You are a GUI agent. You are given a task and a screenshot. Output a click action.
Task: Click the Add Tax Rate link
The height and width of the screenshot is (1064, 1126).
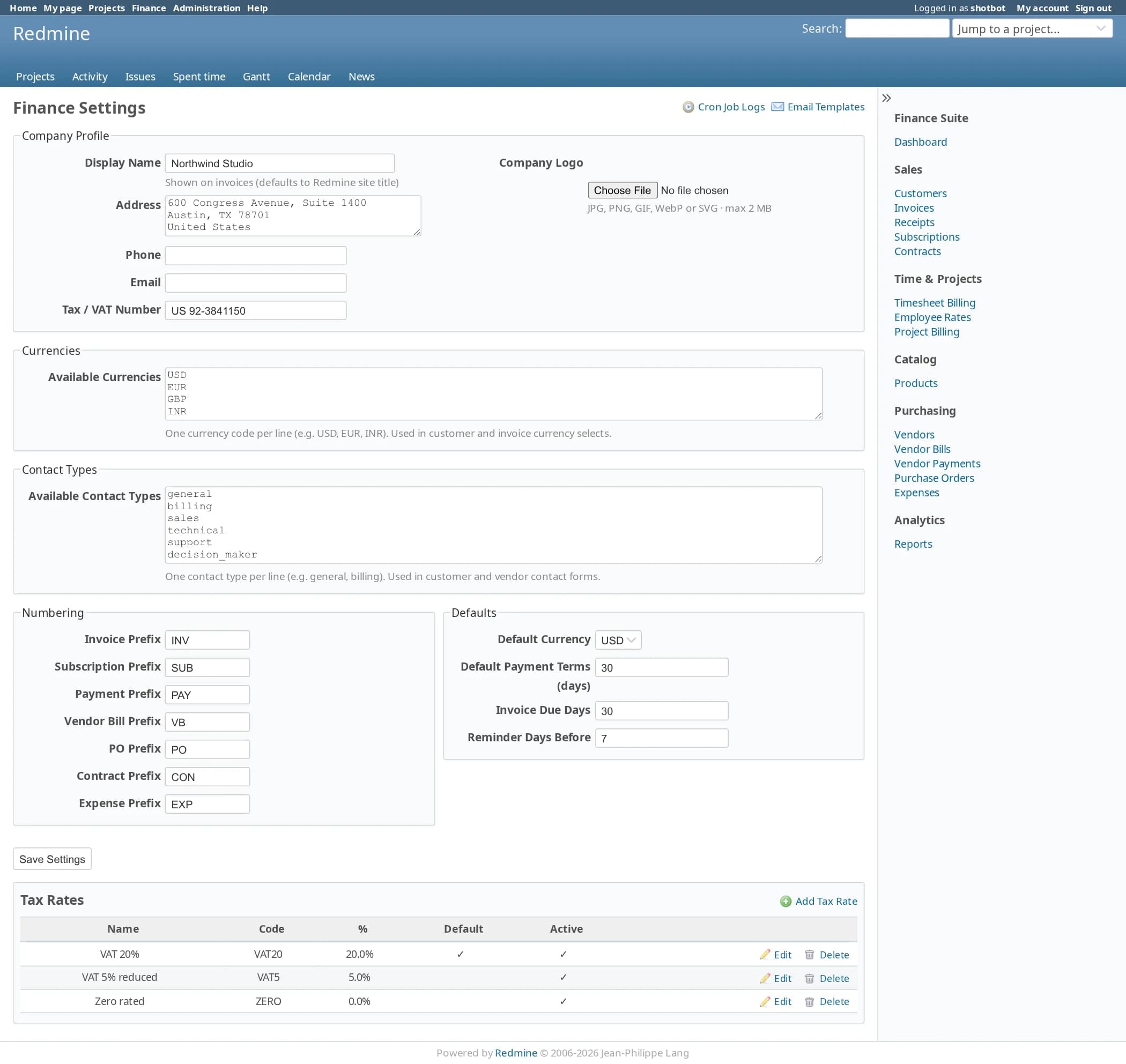click(x=826, y=902)
